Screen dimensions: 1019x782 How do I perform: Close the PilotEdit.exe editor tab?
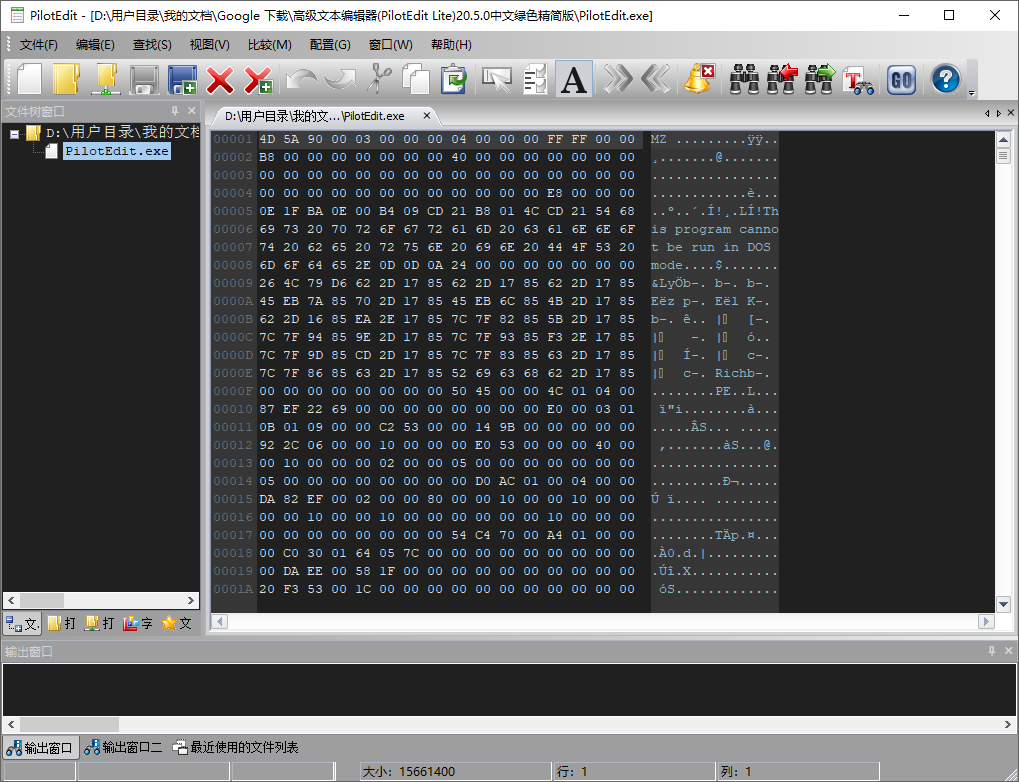[426, 115]
